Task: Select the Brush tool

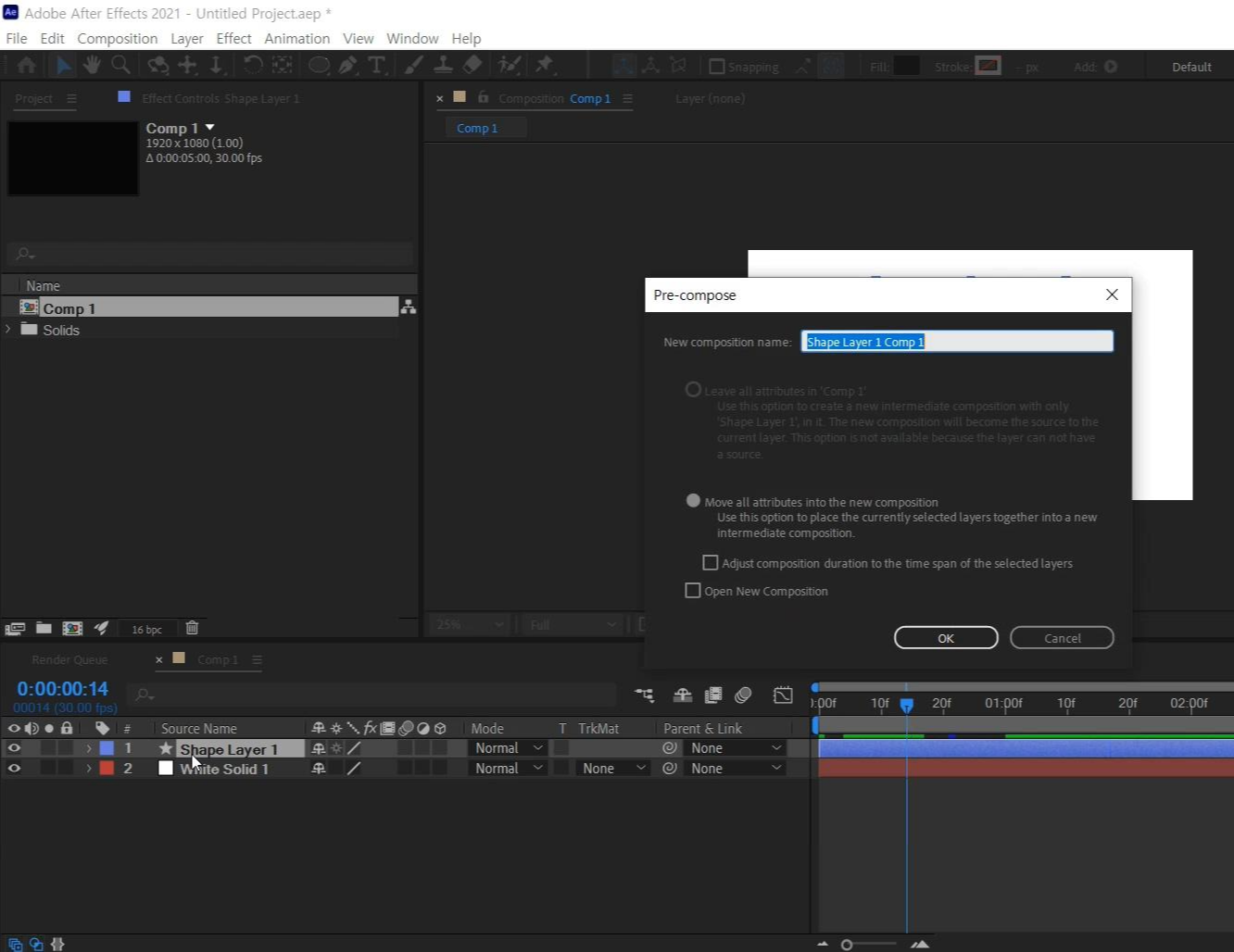Action: (414, 66)
